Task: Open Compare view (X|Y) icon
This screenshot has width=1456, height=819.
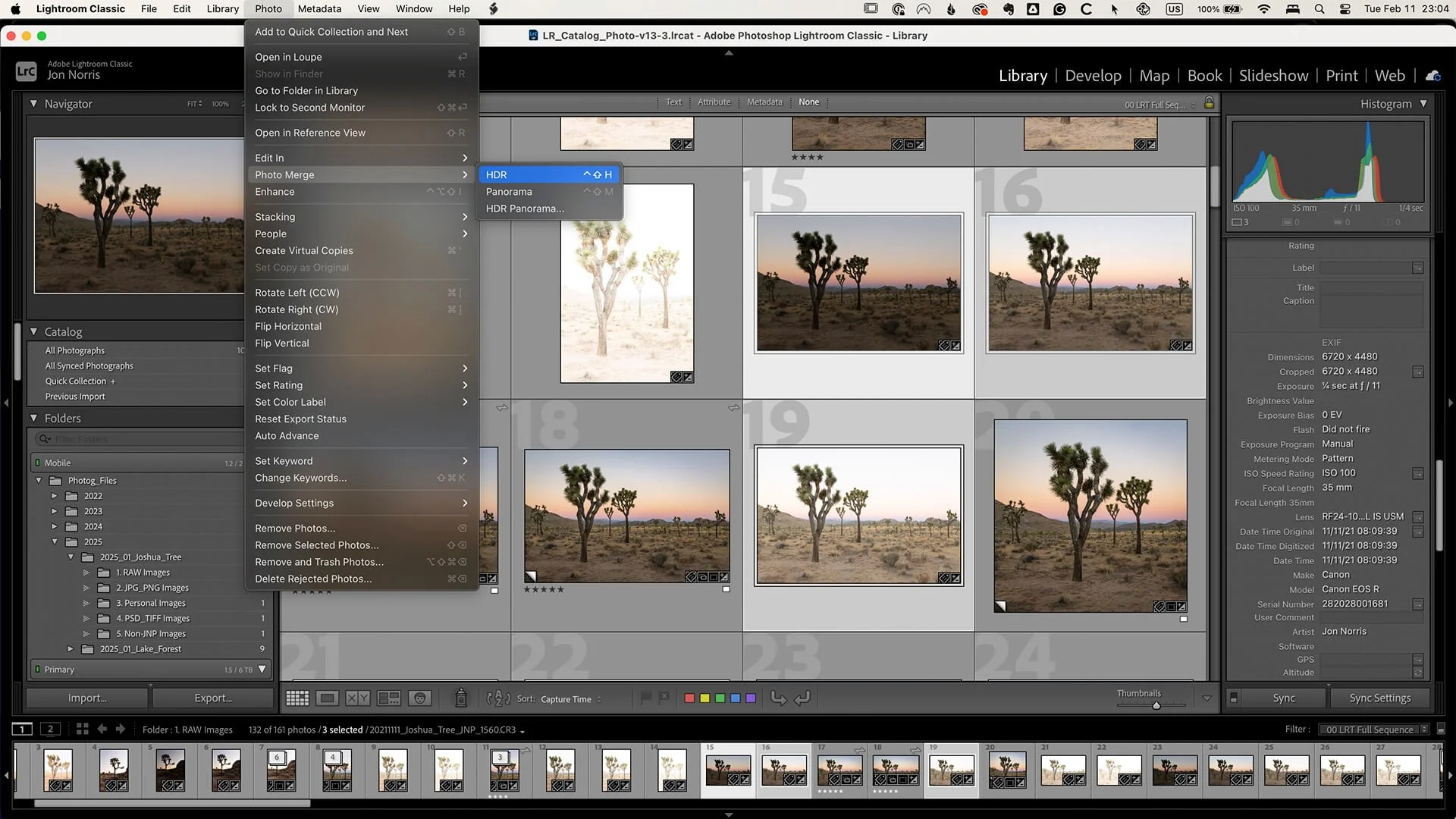Action: click(357, 698)
